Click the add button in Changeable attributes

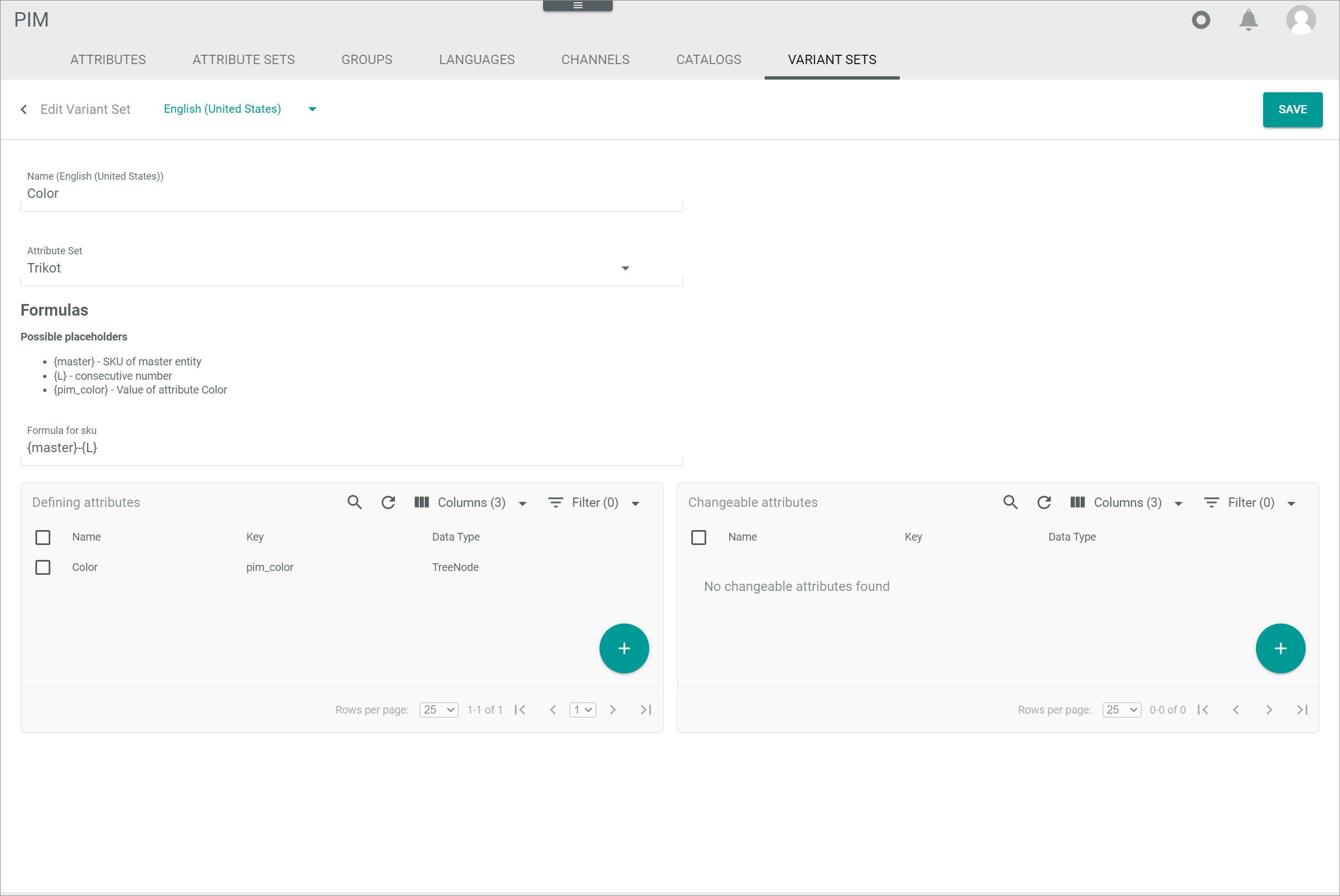pyautogui.click(x=1280, y=648)
